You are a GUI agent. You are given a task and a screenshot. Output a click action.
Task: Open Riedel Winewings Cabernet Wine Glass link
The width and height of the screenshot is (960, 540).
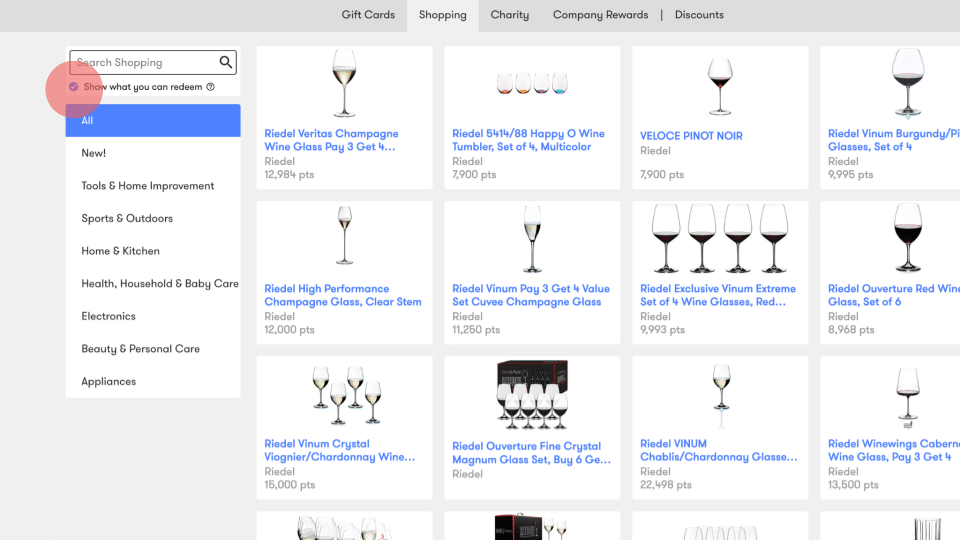coord(893,450)
